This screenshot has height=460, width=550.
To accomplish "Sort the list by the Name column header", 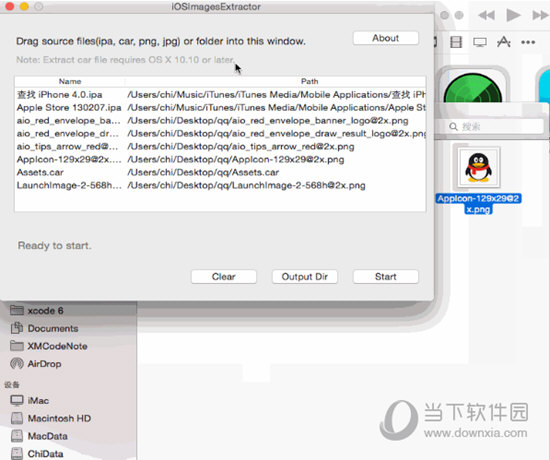I will click(x=70, y=81).
